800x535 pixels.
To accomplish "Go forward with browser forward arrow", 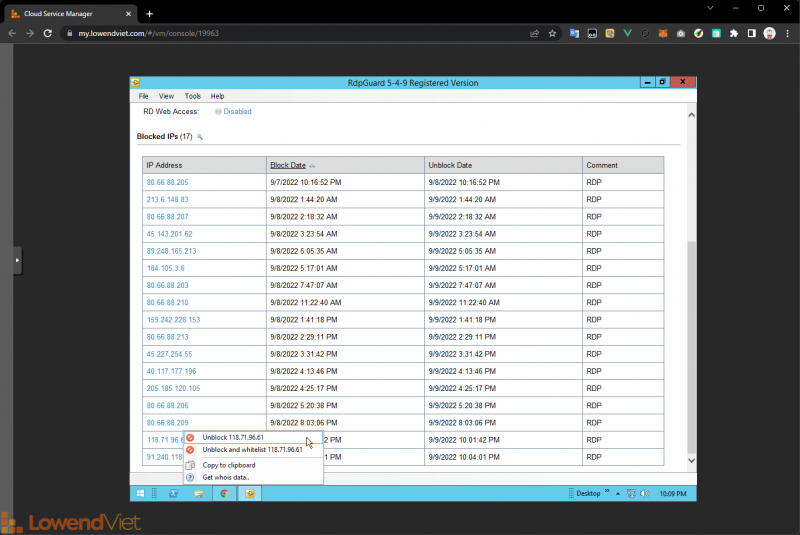I will click(30, 33).
